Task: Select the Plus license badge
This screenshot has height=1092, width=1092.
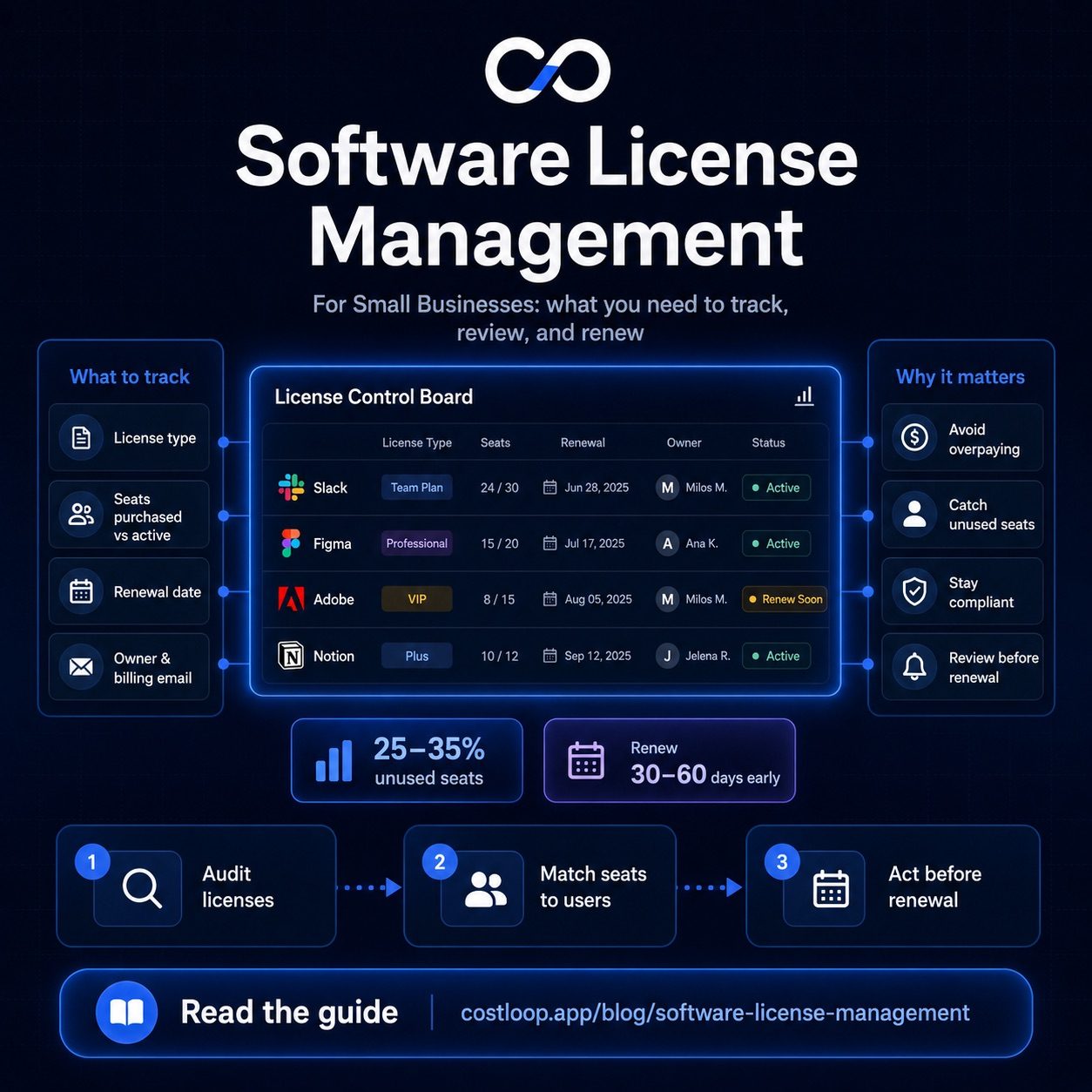Action: 416,656
